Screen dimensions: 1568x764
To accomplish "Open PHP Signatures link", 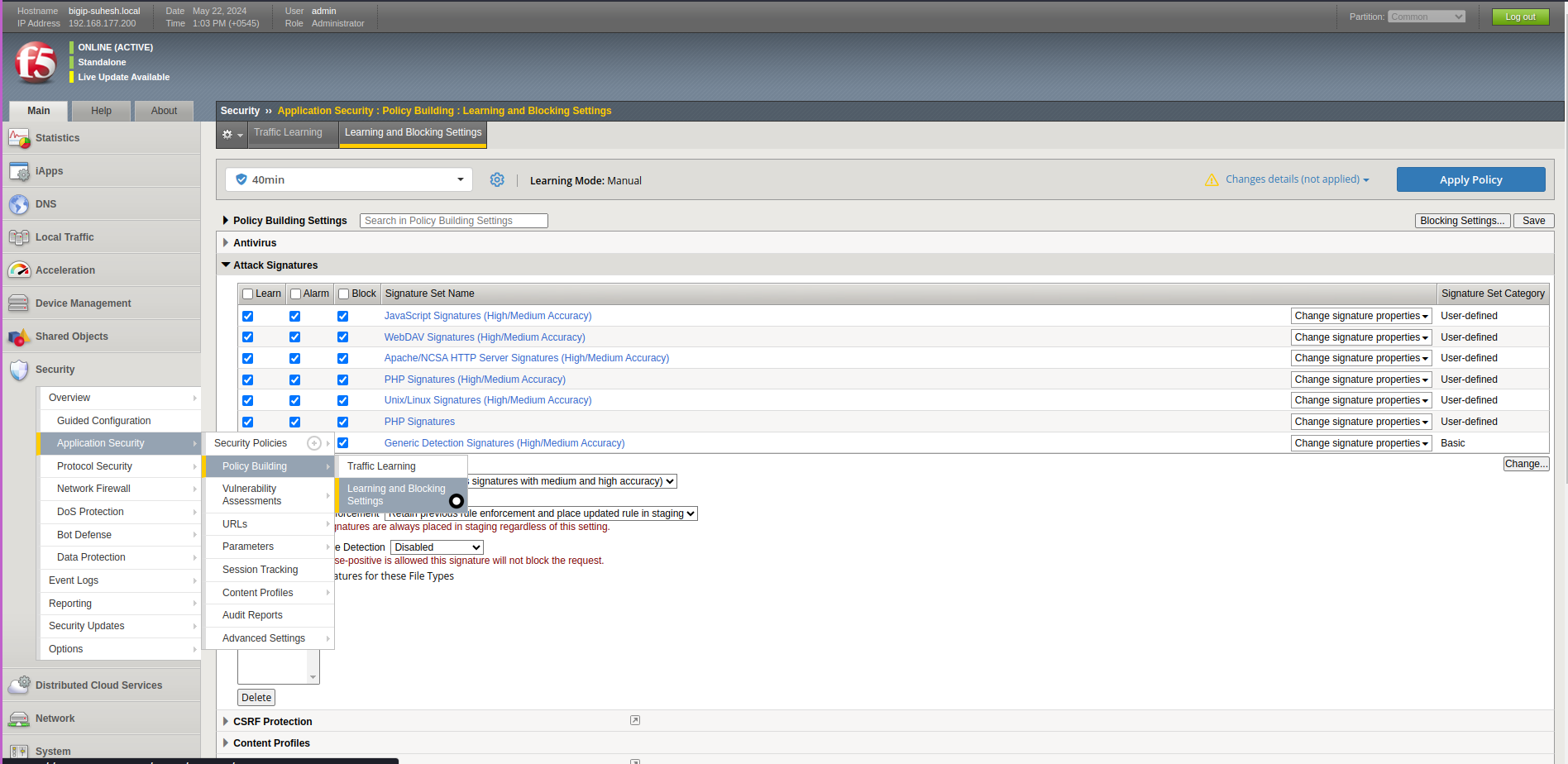I will [x=419, y=422].
